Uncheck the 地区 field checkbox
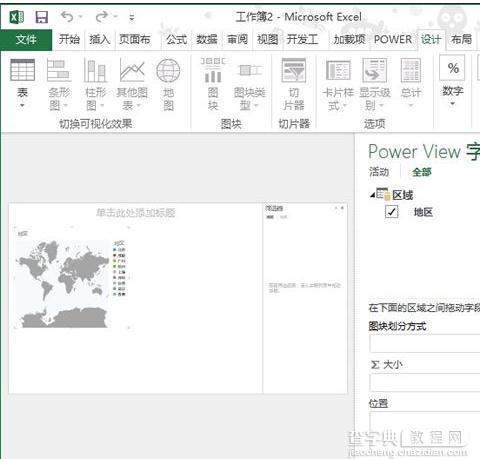Viewport: 480px width, 459px height. tap(391, 212)
